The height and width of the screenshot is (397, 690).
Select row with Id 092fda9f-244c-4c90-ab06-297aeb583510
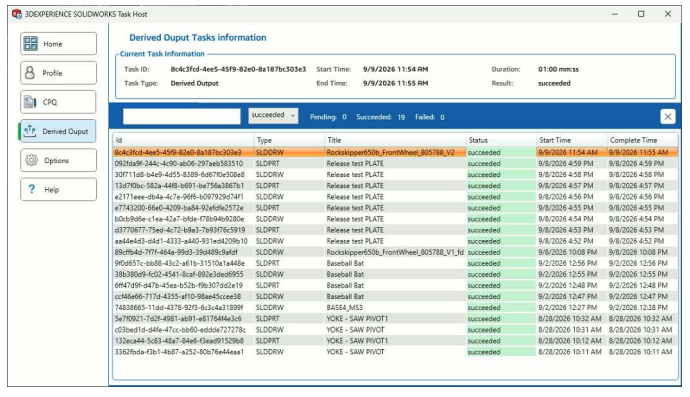(395, 163)
